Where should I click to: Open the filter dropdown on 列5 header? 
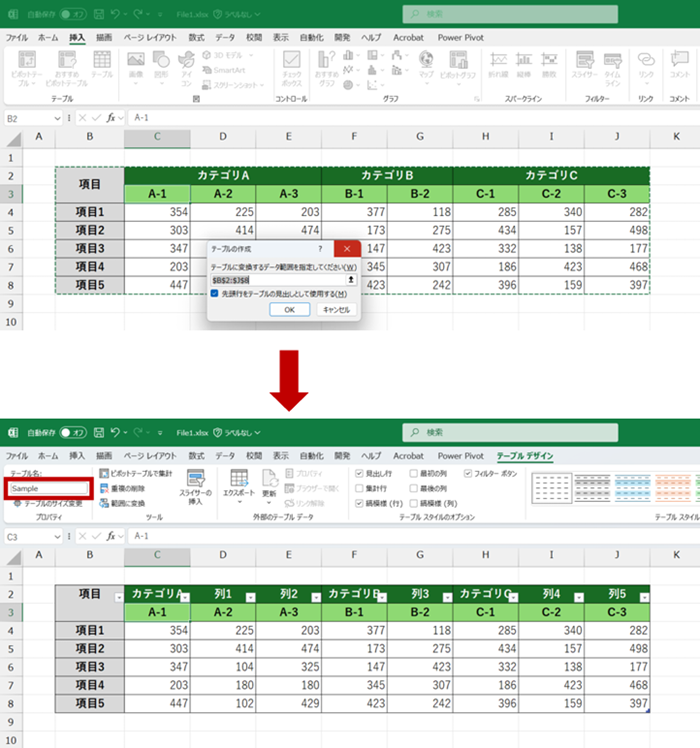pyautogui.click(x=644, y=597)
